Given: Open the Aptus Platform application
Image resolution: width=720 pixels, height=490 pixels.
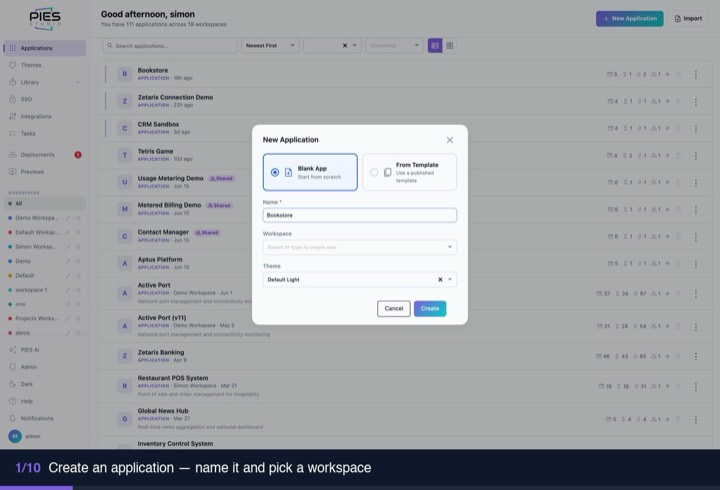Looking at the screenshot, I should pos(160,259).
